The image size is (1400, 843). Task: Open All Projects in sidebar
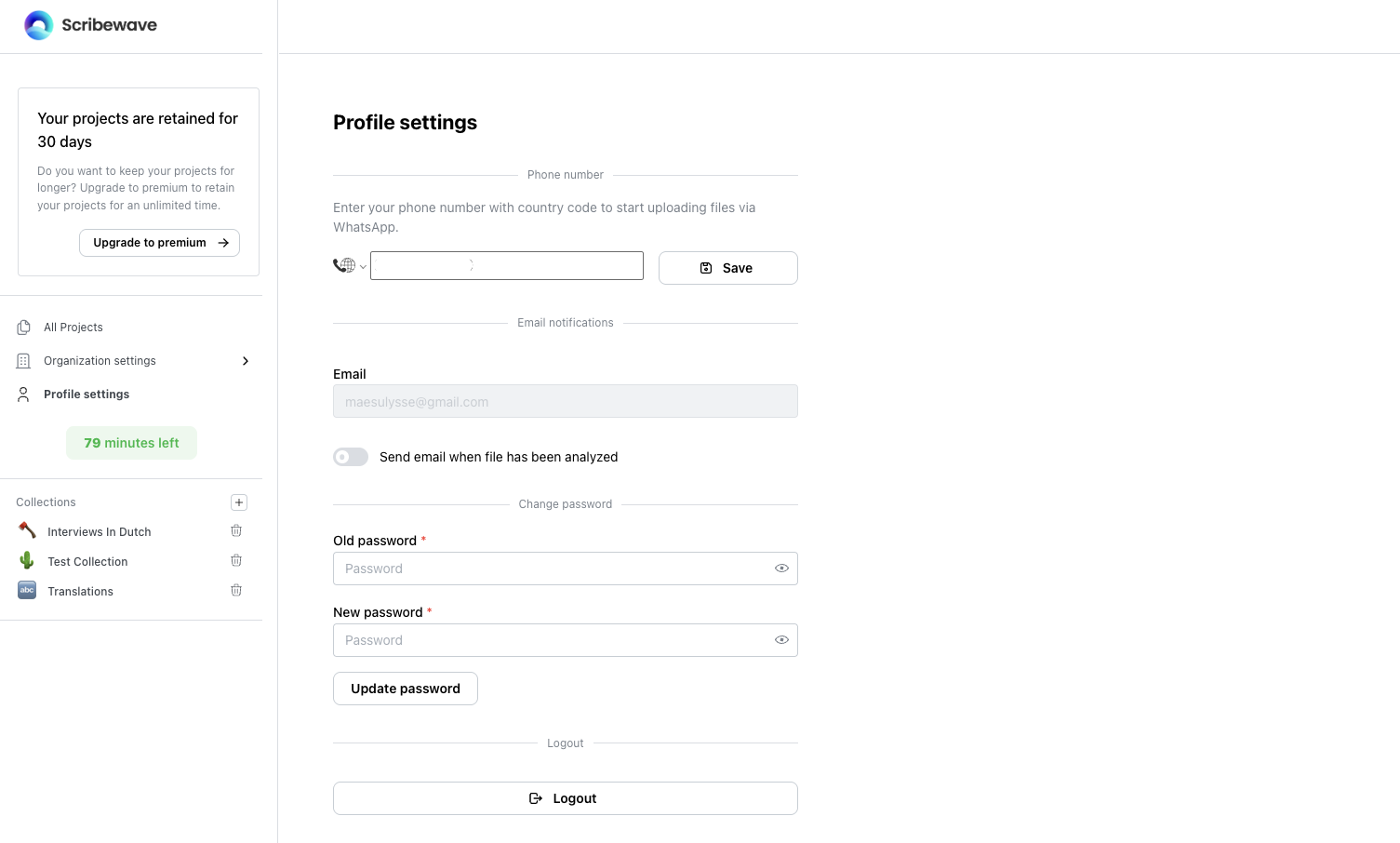coord(73,328)
